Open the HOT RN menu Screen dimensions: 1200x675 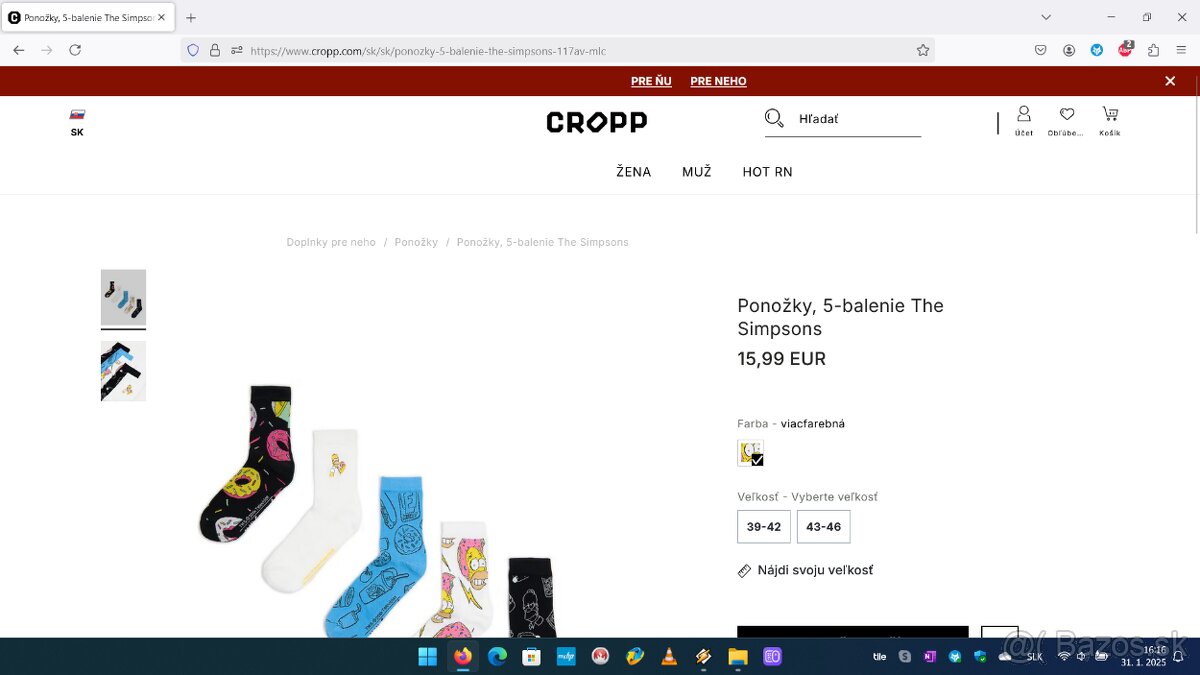768,172
